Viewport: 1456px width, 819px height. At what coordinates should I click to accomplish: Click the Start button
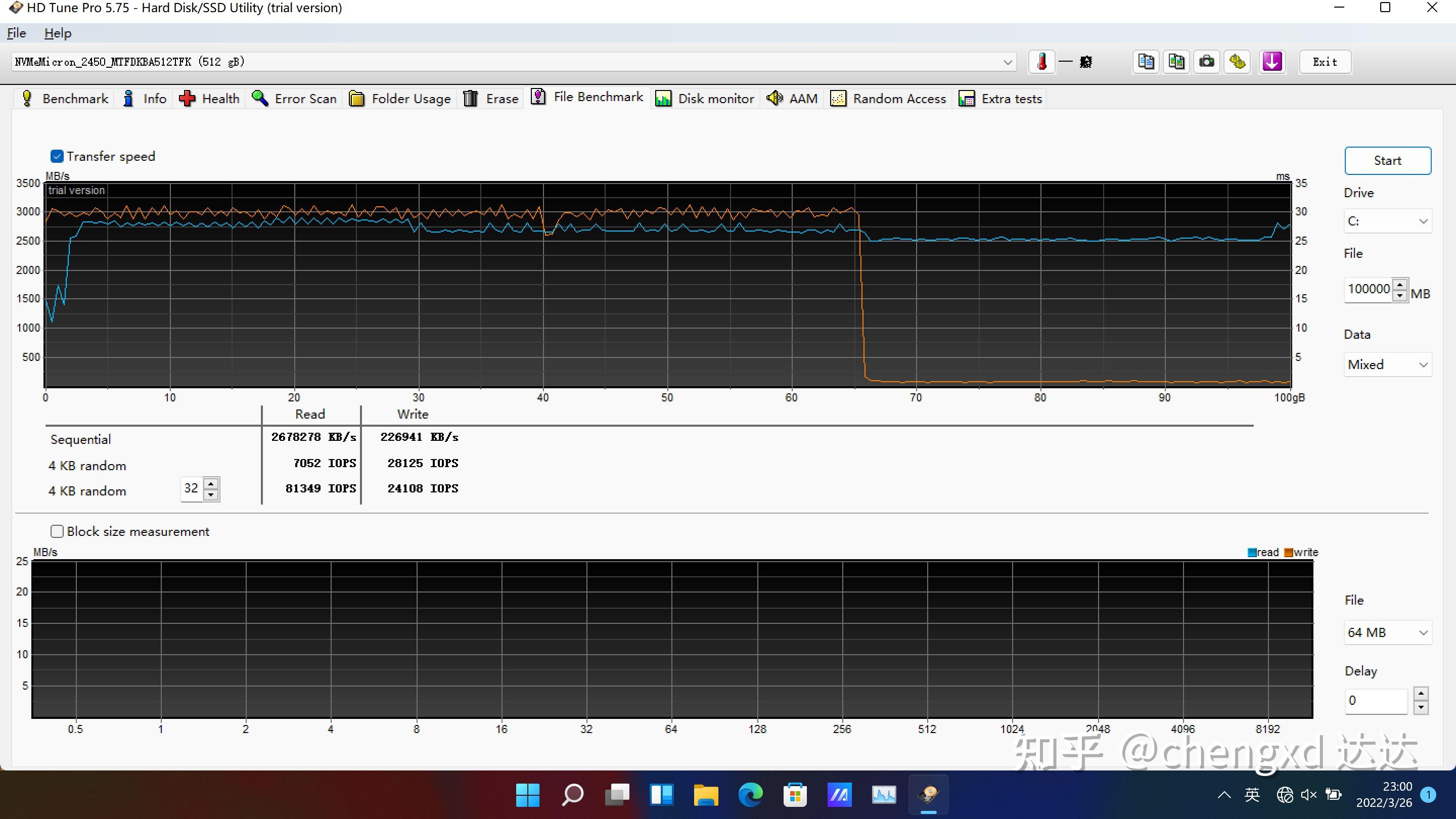[1388, 160]
